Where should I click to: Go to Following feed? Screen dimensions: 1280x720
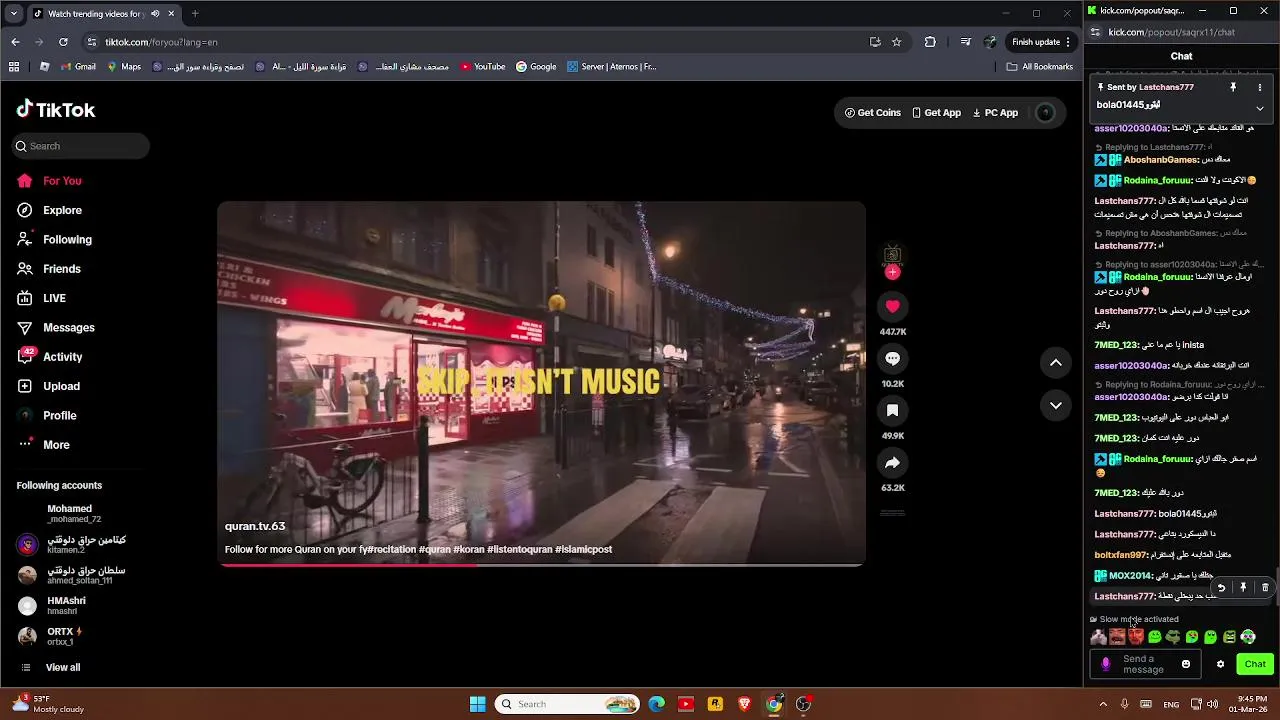[x=54, y=240]
